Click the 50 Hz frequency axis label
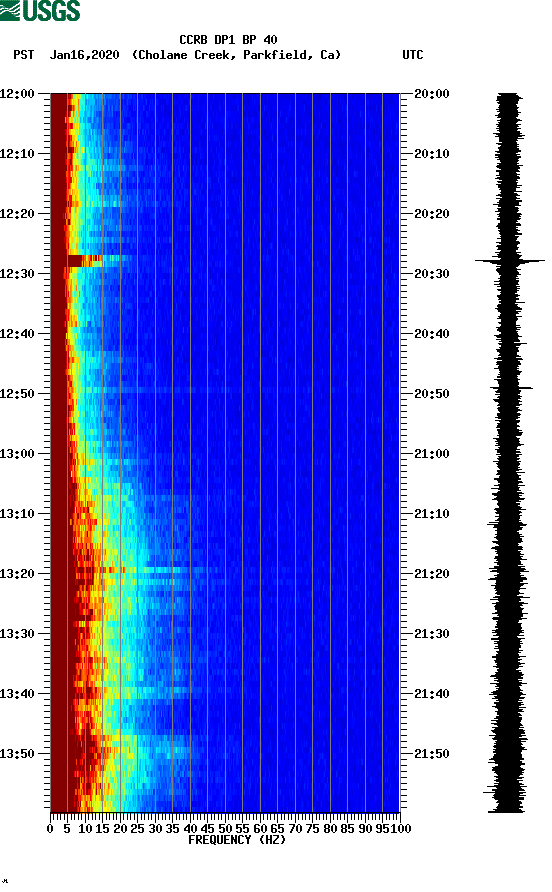 (225, 829)
